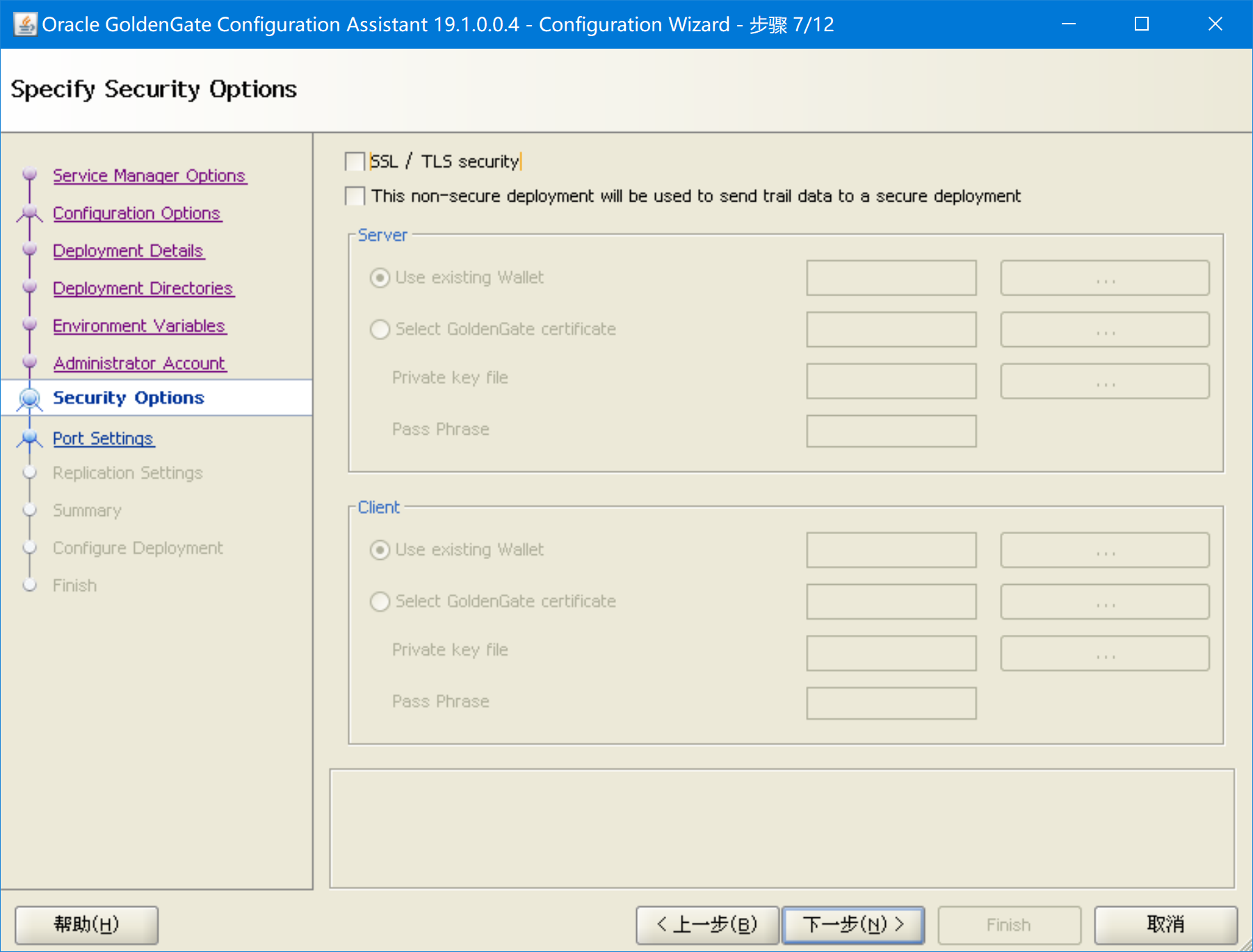Open the Port Settings step
The width and height of the screenshot is (1253, 952).
pyautogui.click(x=104, y=438)
